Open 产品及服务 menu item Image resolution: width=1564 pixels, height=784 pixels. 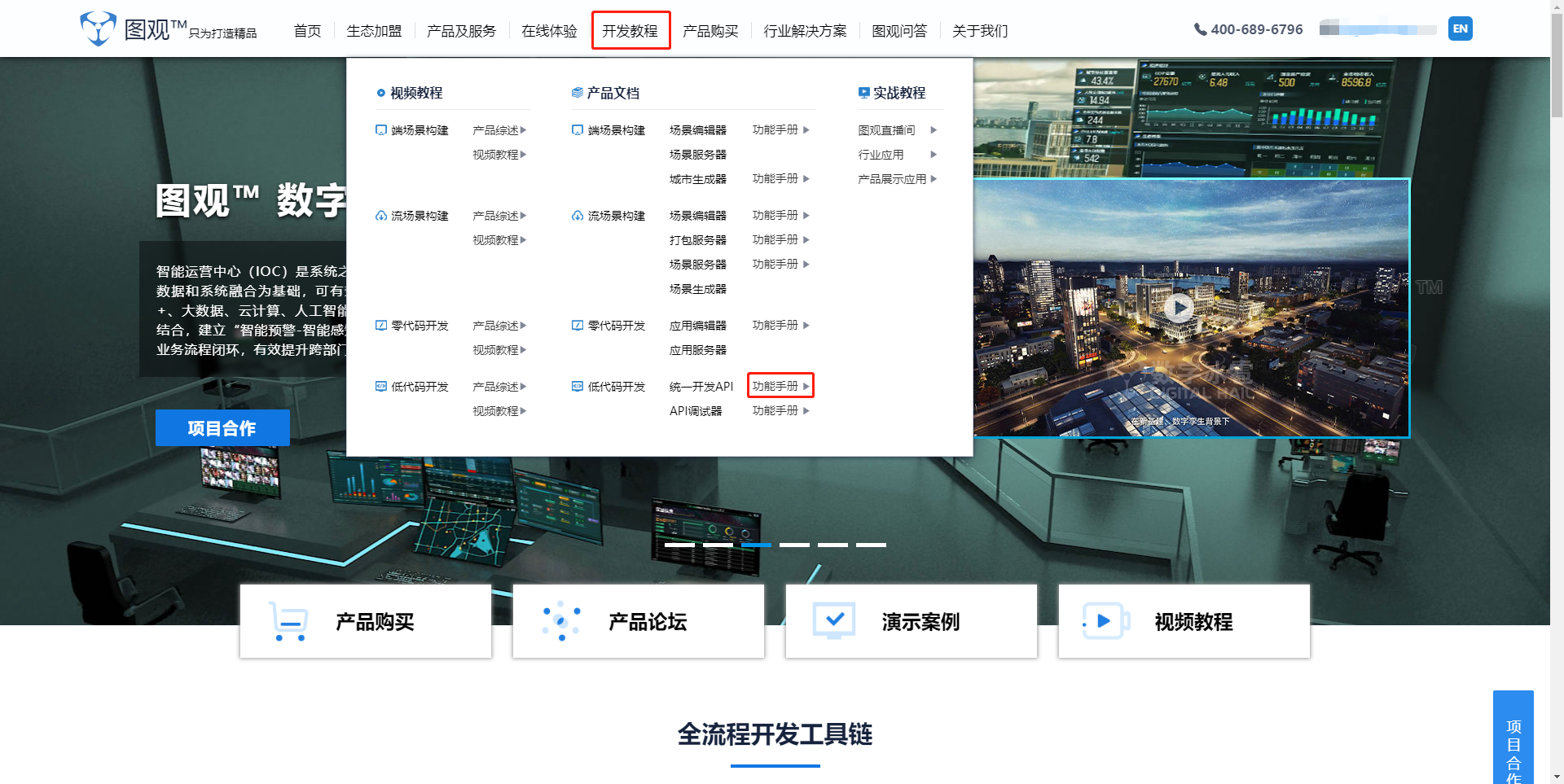(461, 31)
